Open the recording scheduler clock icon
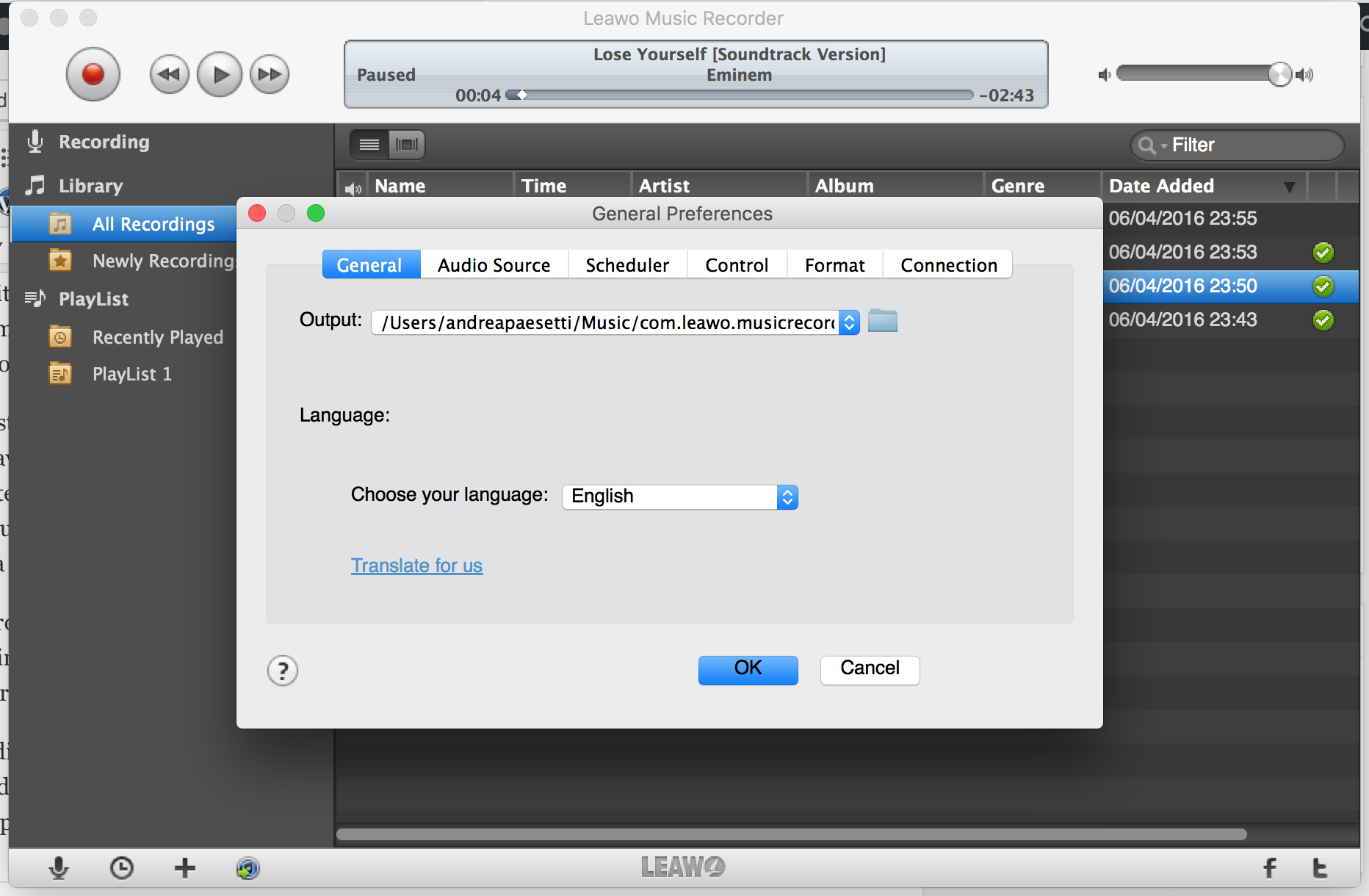 pos(121,868)
